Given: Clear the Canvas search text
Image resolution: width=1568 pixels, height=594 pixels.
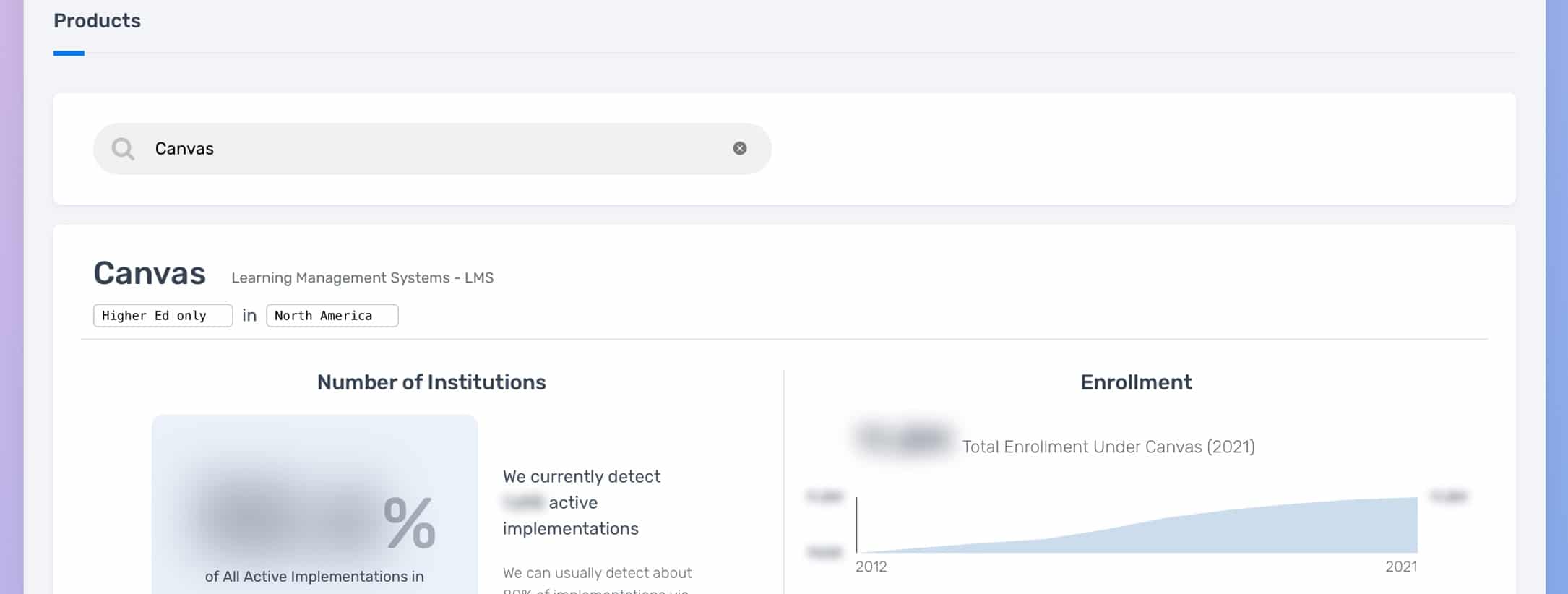Looking at the screenshot, I should 739,148.
